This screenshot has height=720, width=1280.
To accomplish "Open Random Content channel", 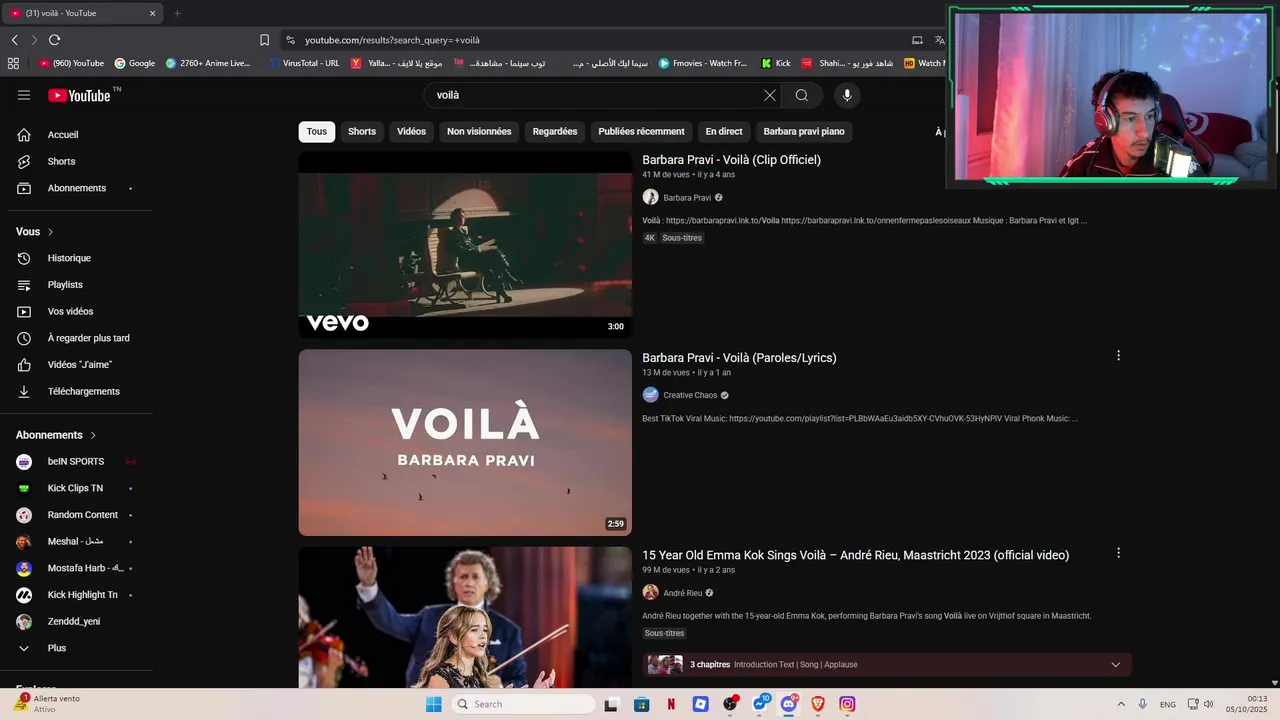I will coord(78,515).
